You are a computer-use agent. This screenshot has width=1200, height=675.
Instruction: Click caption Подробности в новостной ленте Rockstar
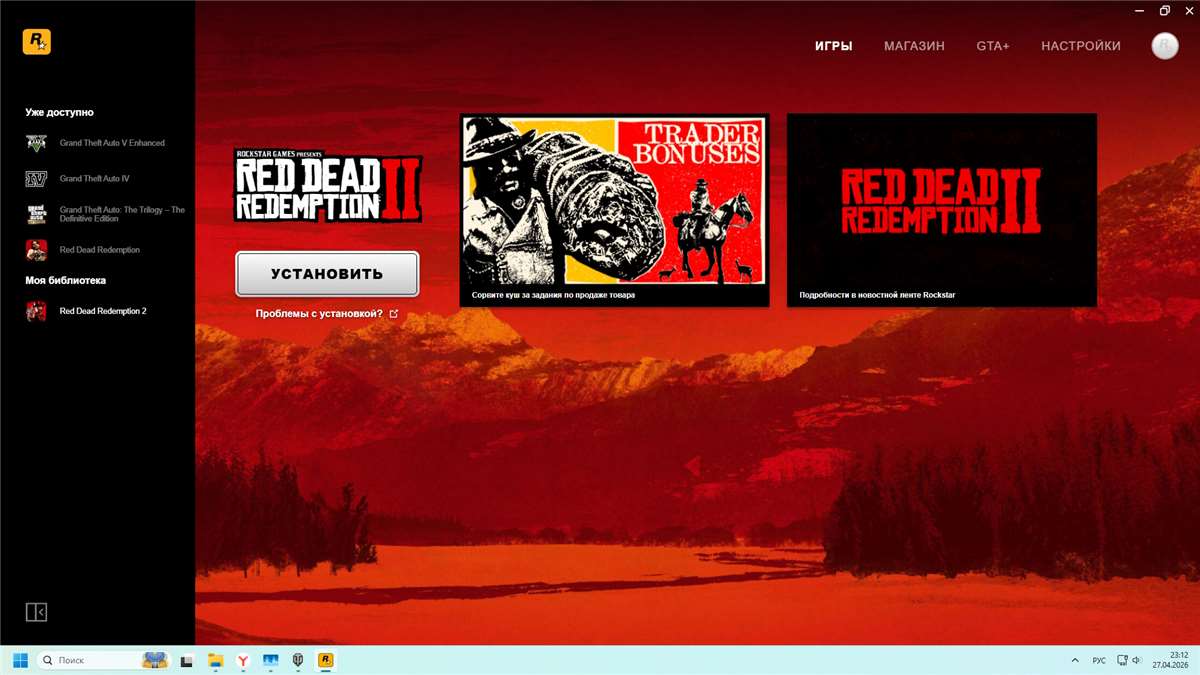point(878,296)
